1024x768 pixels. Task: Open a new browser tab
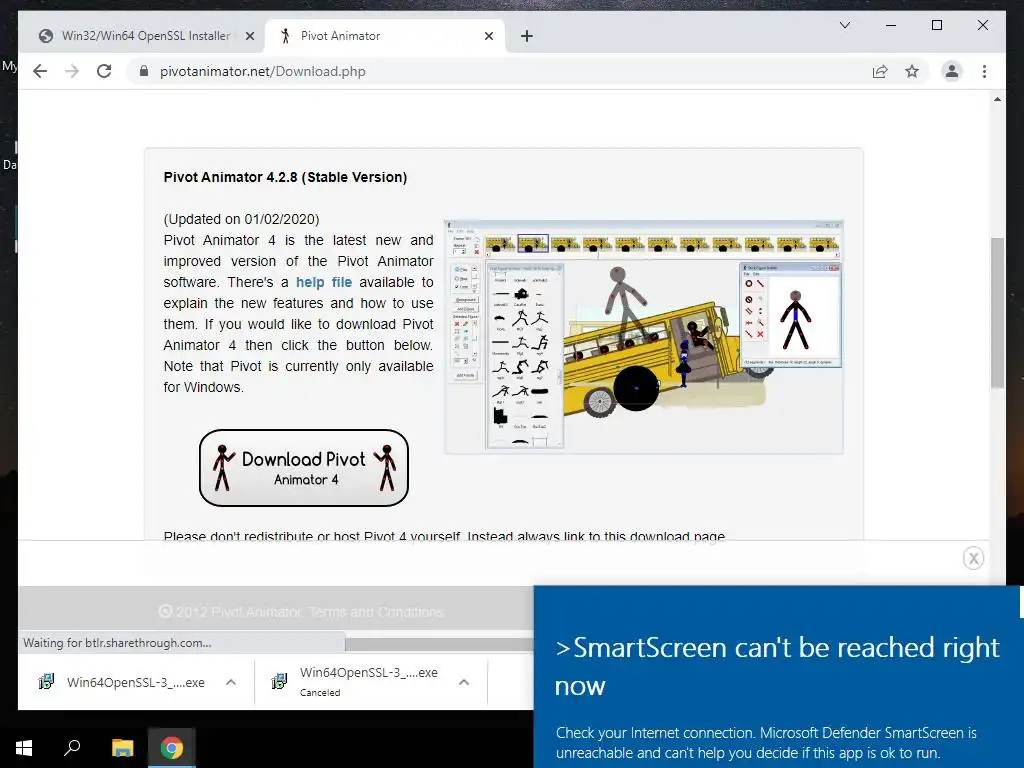527,36
